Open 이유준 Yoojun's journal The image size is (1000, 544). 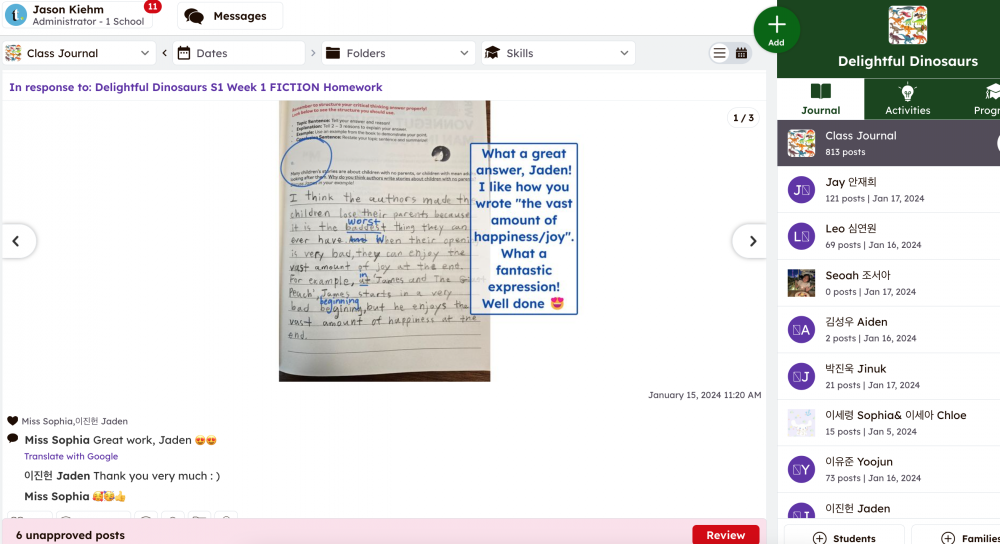pos(888,469)
